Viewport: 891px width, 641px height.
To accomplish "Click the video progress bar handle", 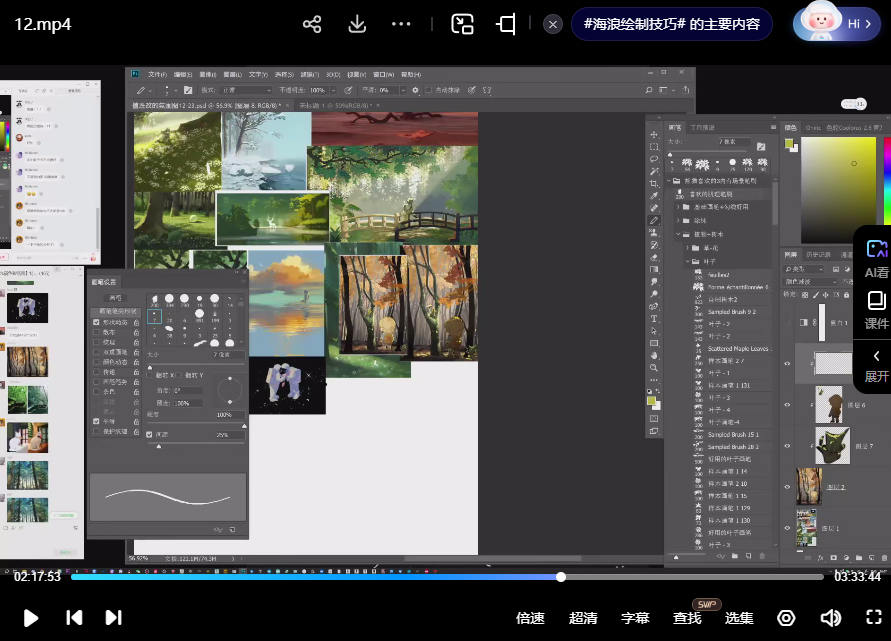I will pos(561,577).
